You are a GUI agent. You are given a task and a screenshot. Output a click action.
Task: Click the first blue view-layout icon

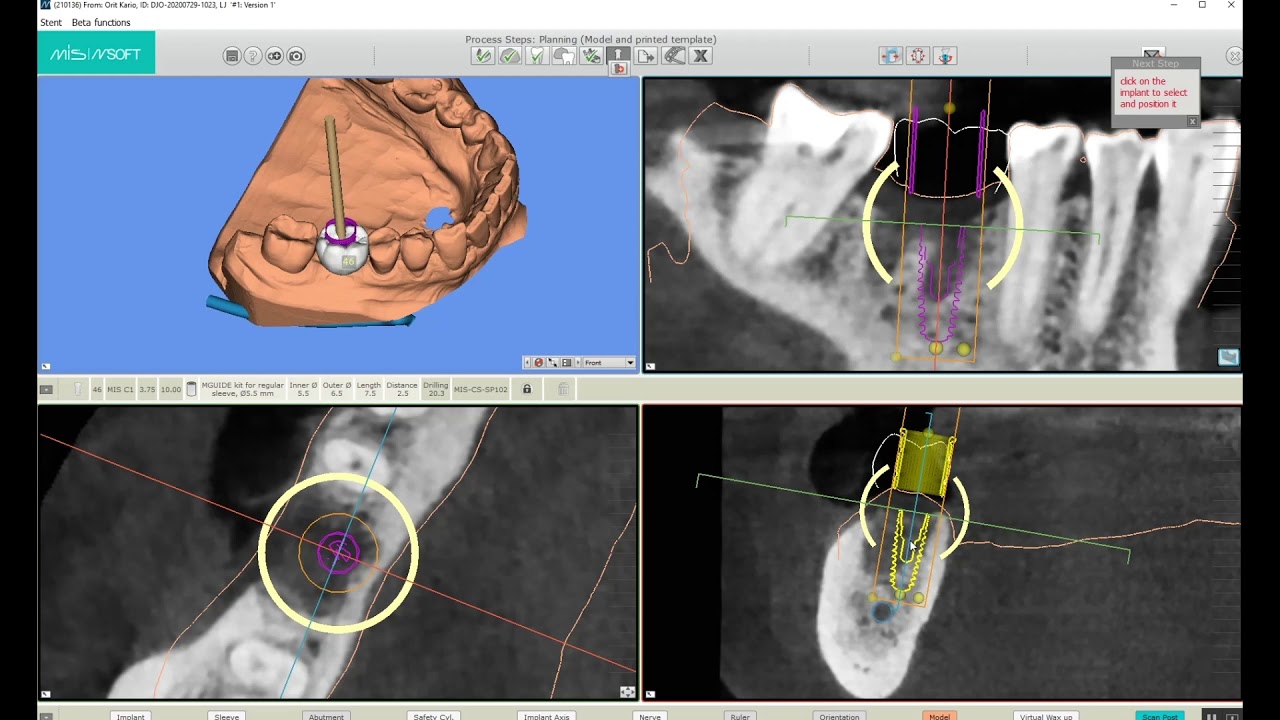coord(891,56)
